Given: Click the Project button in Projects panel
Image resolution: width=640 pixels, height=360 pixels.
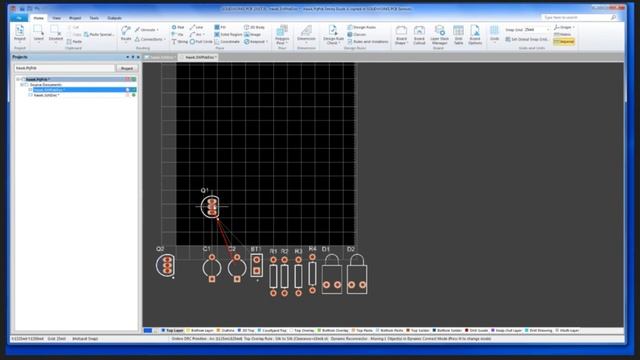Looking at the screenshot, I should (127, 68).
